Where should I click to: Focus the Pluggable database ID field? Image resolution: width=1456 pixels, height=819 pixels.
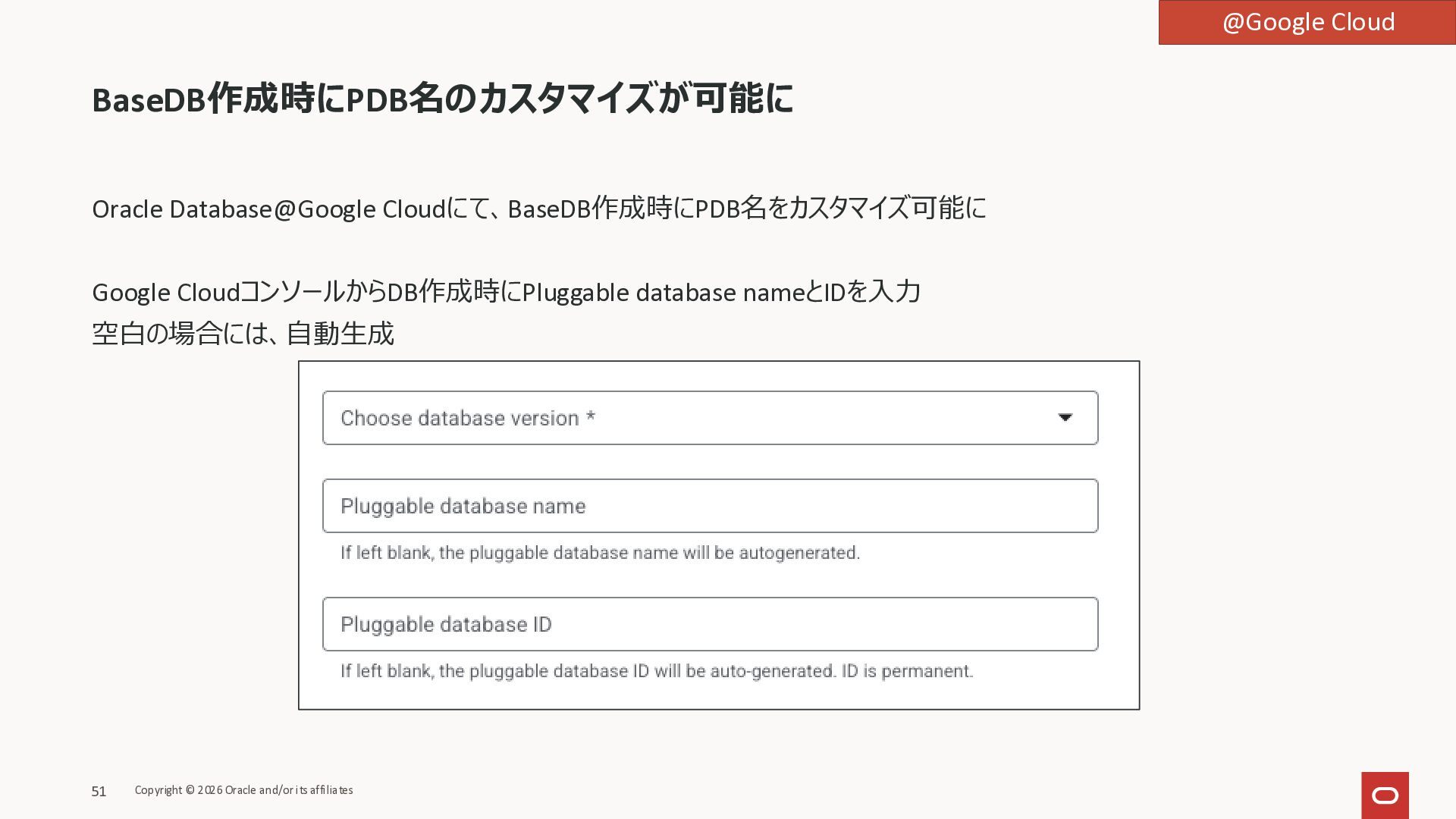coord(710,624)
